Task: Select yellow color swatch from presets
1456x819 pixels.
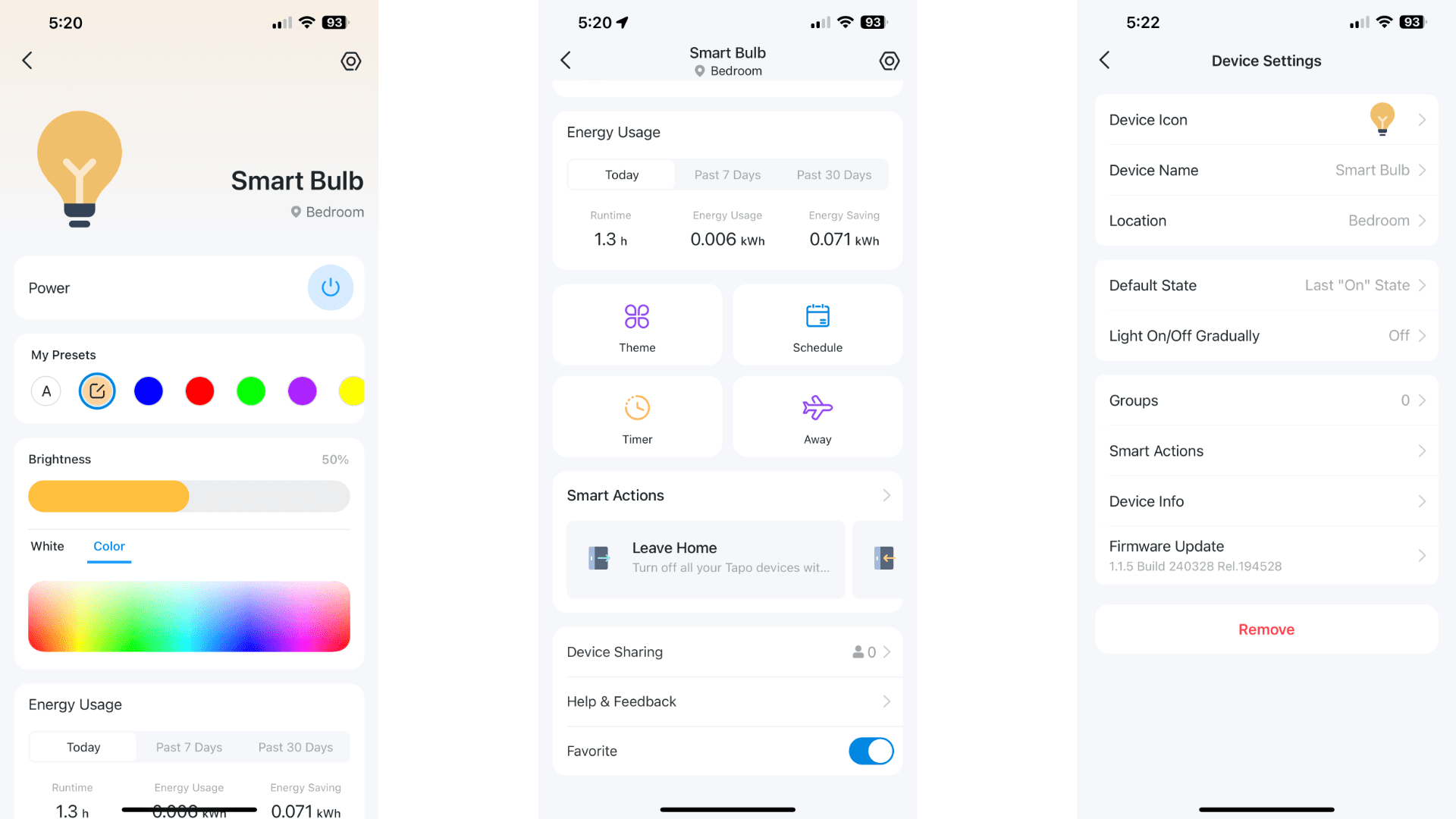Action: point(353,391)
